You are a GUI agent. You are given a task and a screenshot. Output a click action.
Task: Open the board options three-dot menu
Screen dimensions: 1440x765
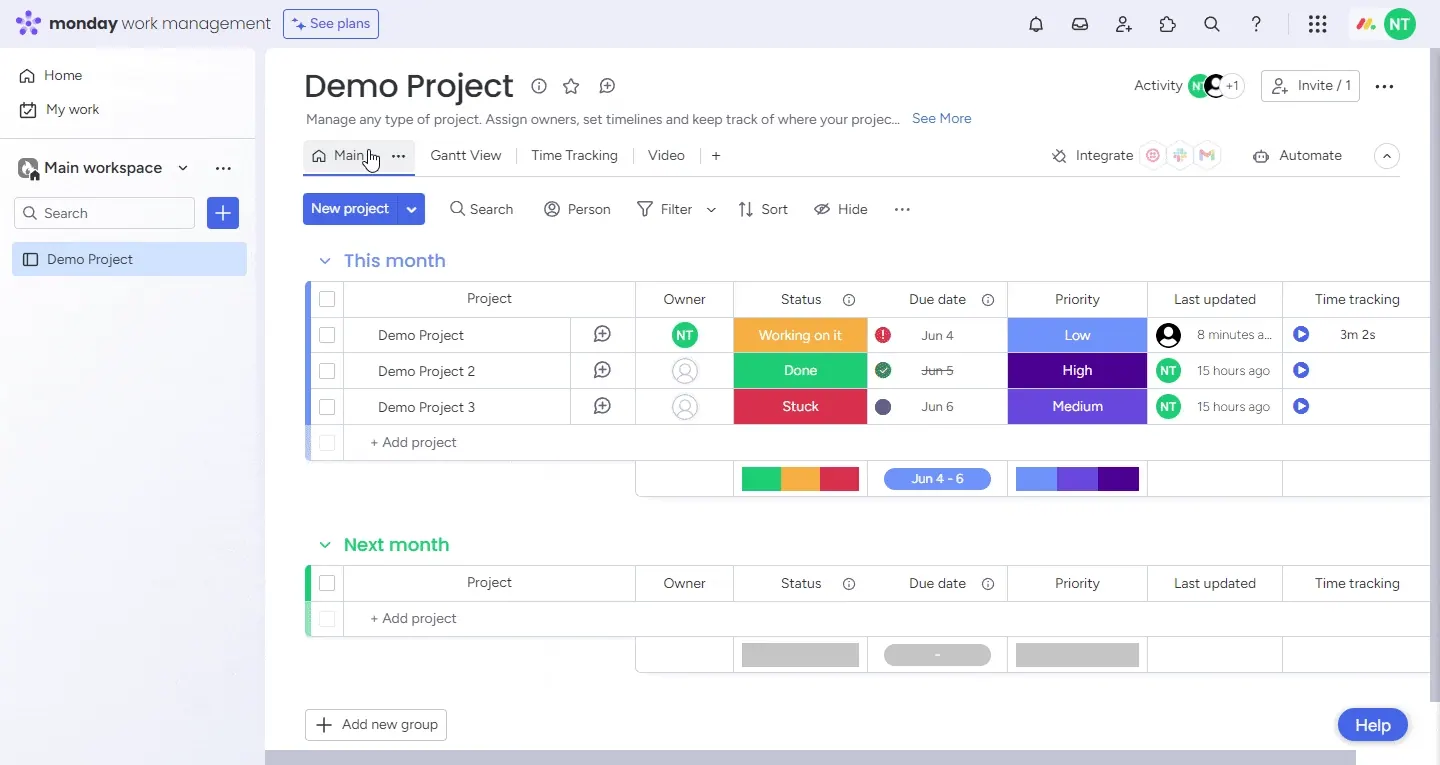[1384, 86]
